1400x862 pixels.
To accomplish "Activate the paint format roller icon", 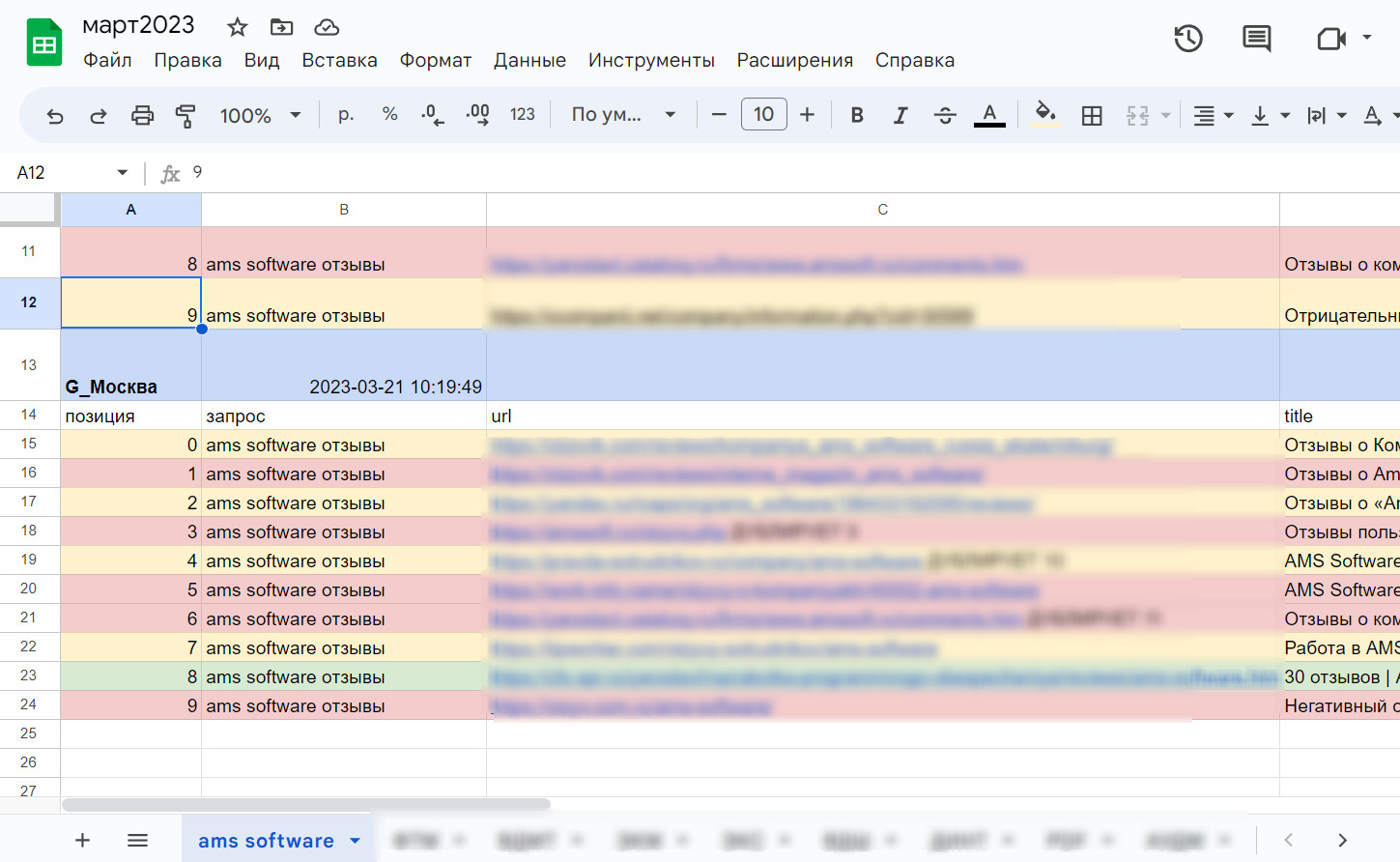I will [186, 116].
